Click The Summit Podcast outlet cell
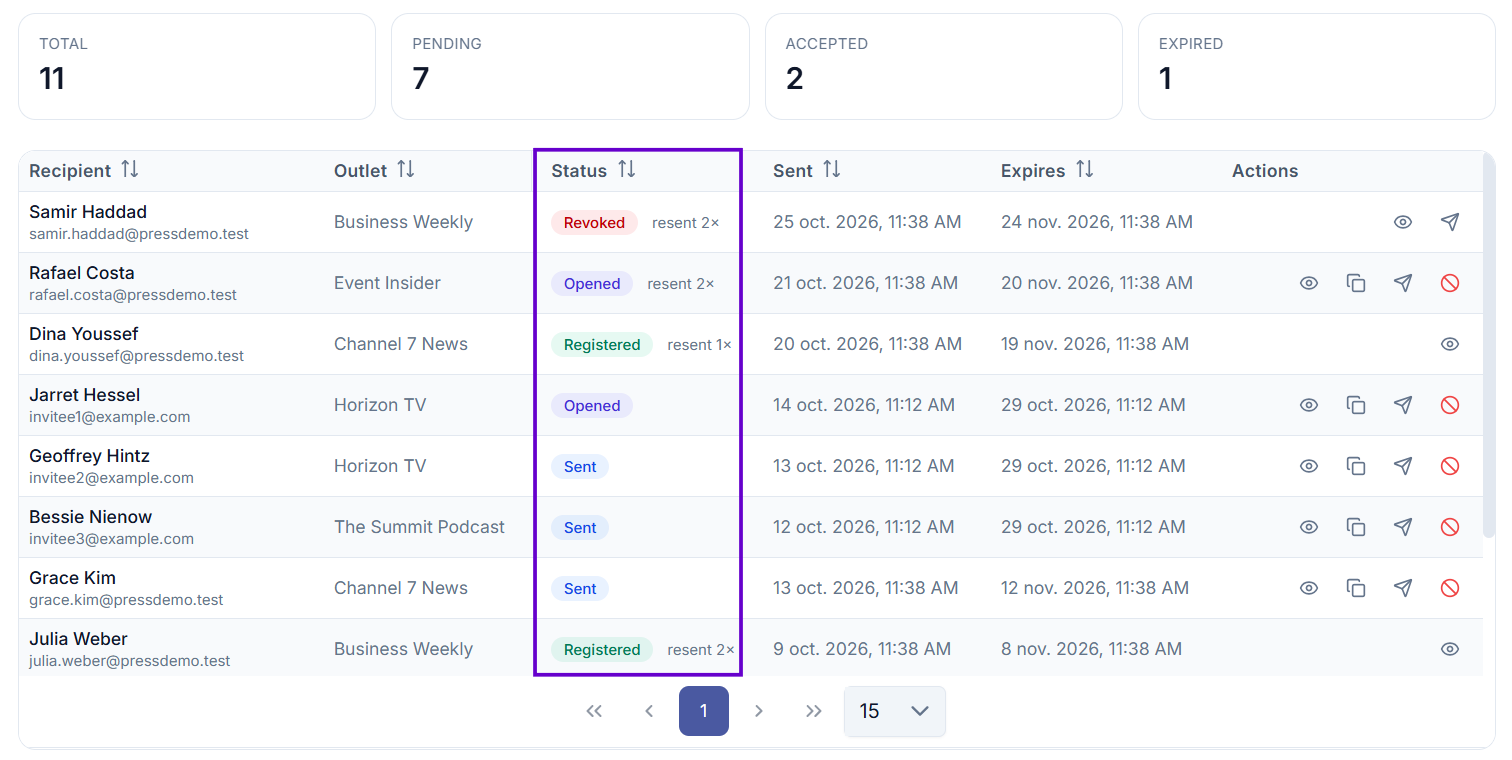The image size is (1512, 760). pos(419,527)
